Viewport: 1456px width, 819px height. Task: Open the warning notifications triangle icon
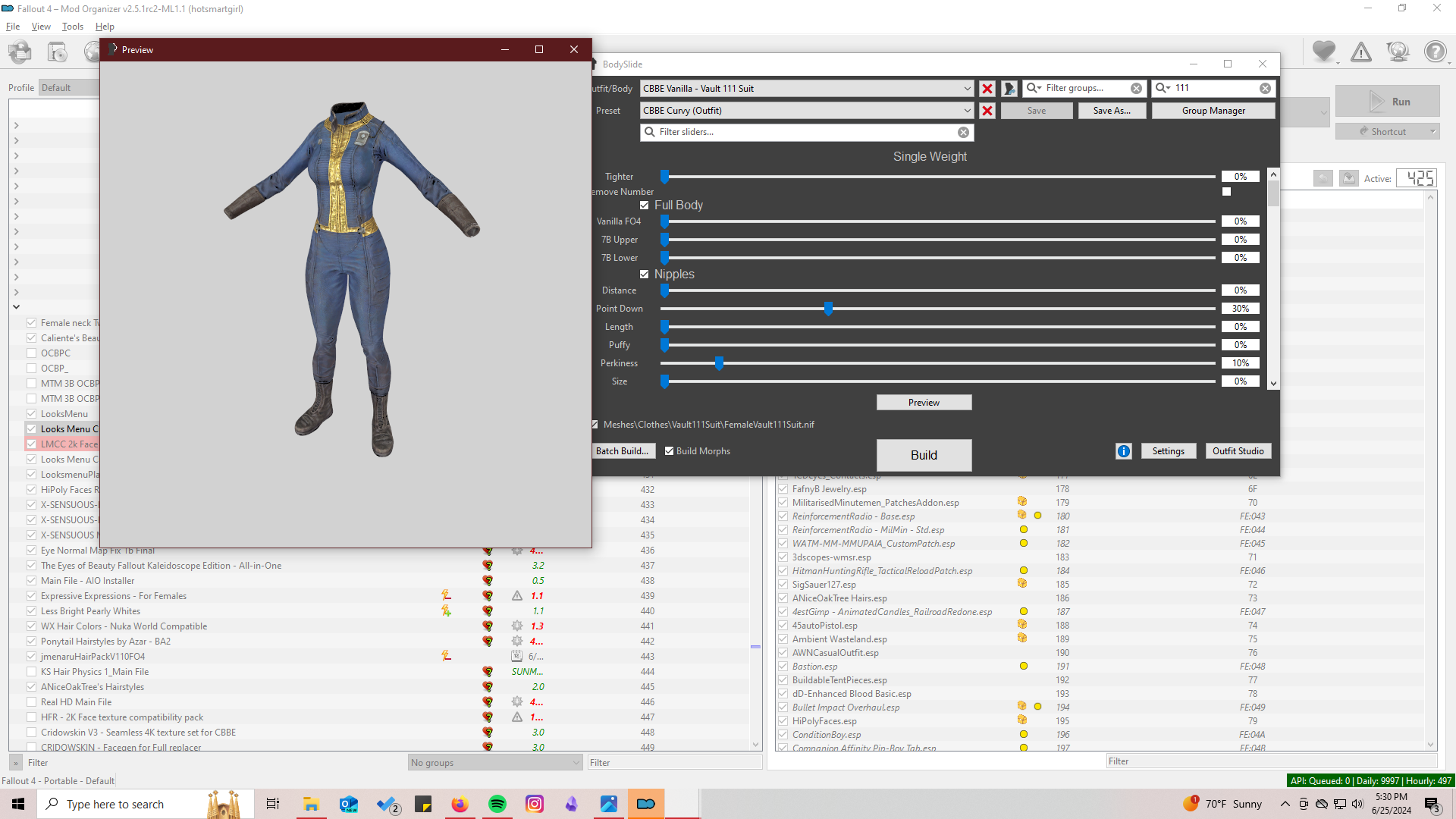(1361, 52)
